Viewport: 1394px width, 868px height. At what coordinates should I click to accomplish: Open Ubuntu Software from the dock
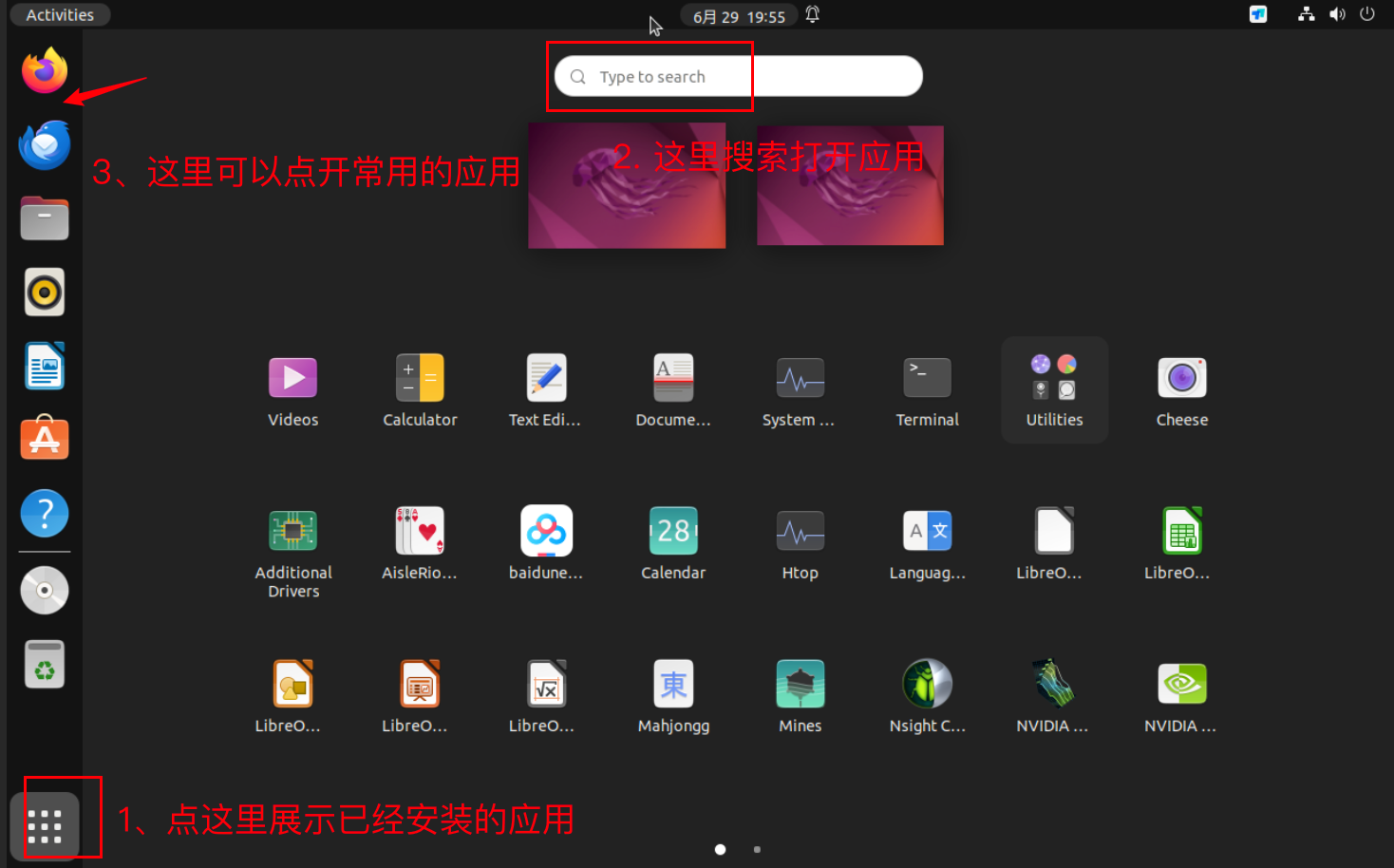(44, 438)
